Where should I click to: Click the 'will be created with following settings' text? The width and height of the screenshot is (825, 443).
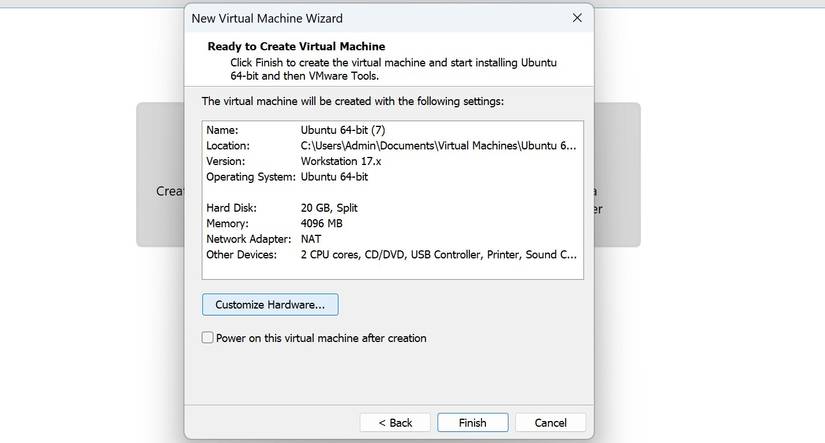[353, 101]
